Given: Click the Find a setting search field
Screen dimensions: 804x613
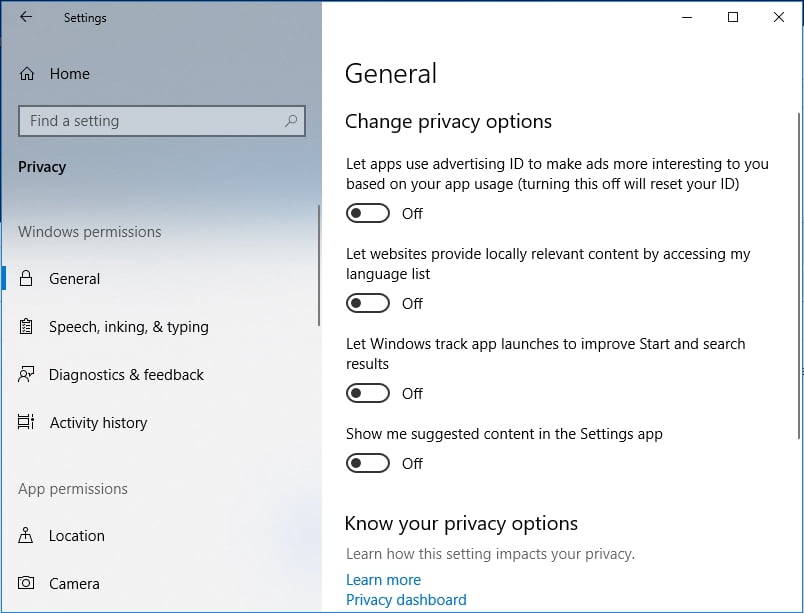Looking at the screenshot, I should click(x=162, y=121).
